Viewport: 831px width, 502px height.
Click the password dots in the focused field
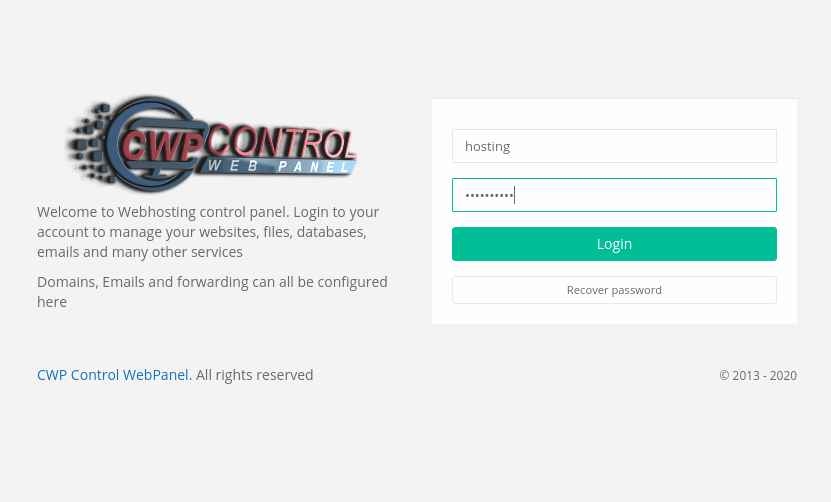pos(489,196)
